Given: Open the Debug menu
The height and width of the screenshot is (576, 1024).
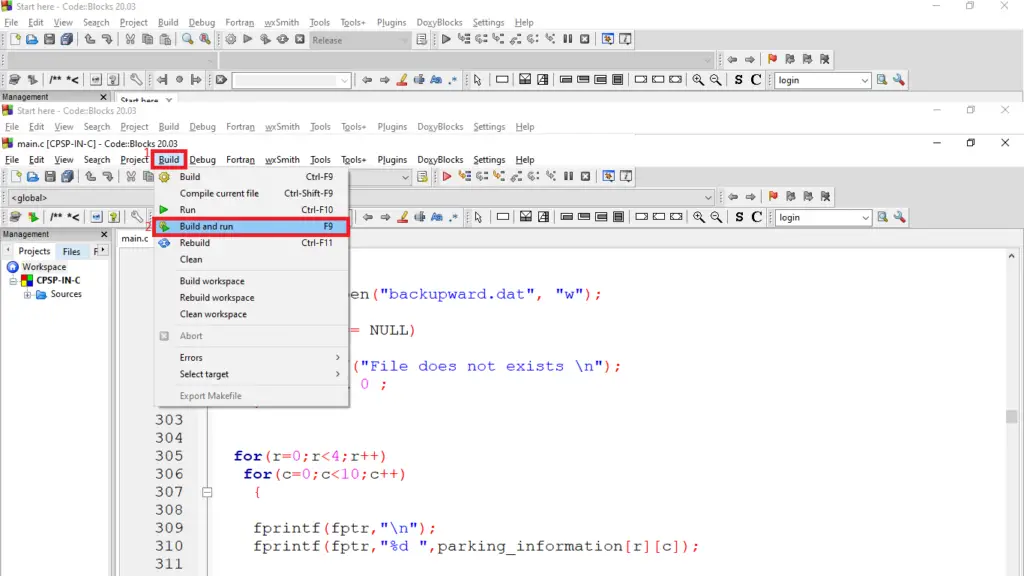Looking at the screenshot, I should [x=202, y=160].
